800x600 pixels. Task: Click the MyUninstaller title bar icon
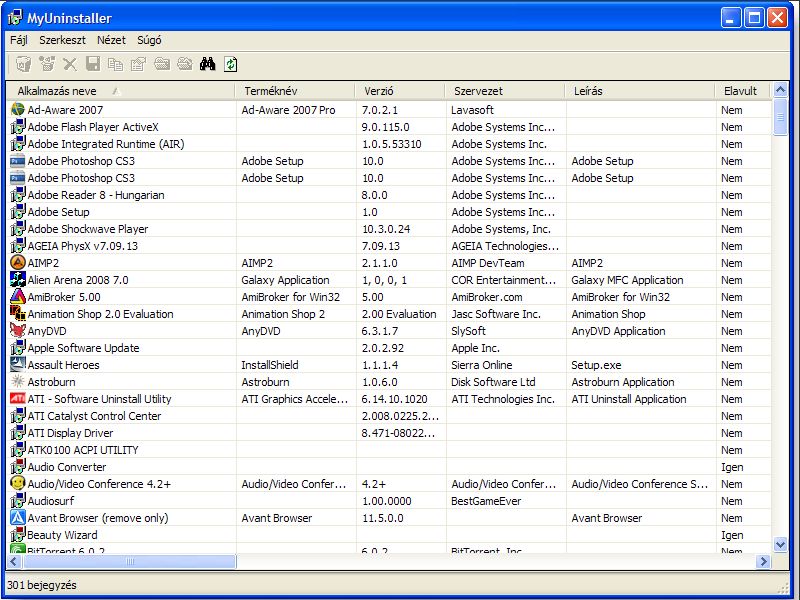point(15,18)
